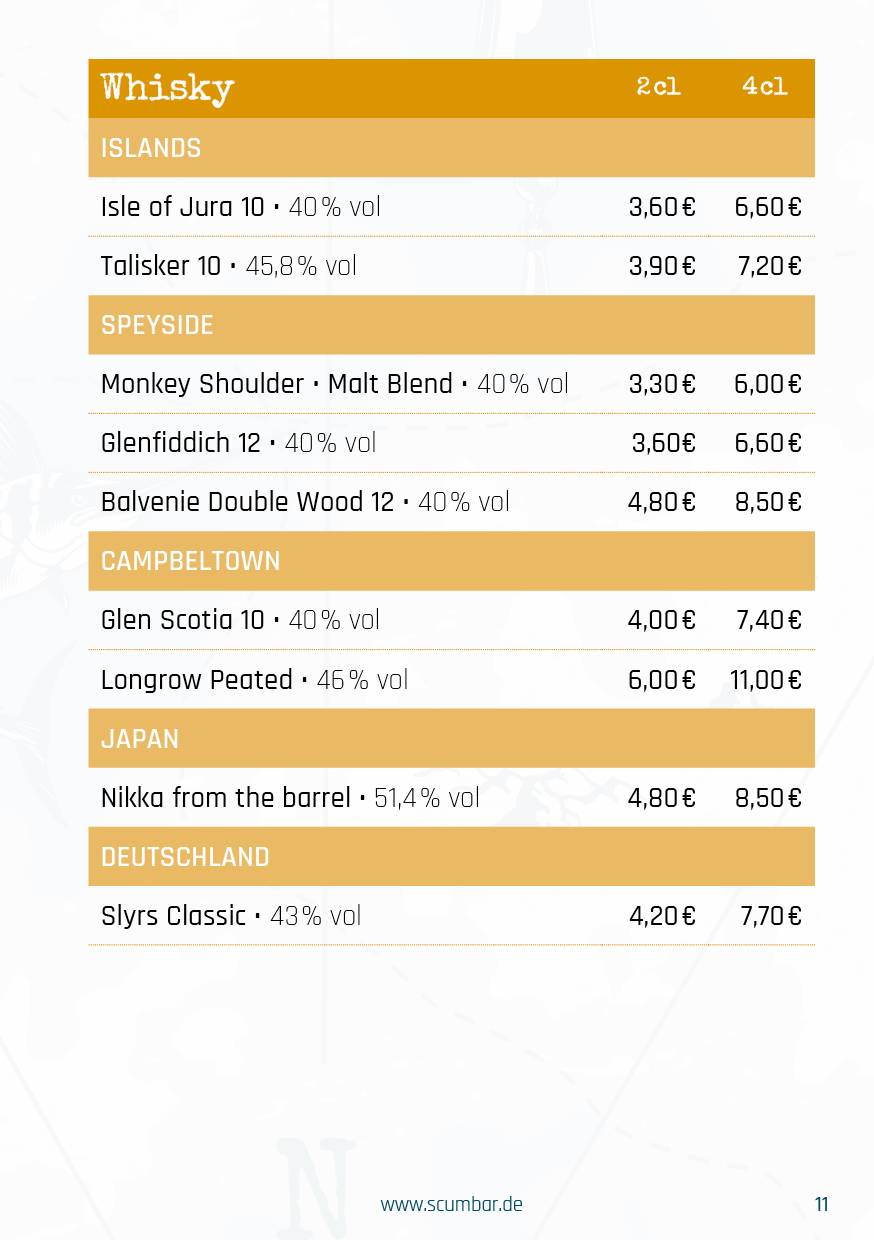Select the DEUTSCHLAND section heading
874x1240 pixels.
tap(185, 857)
